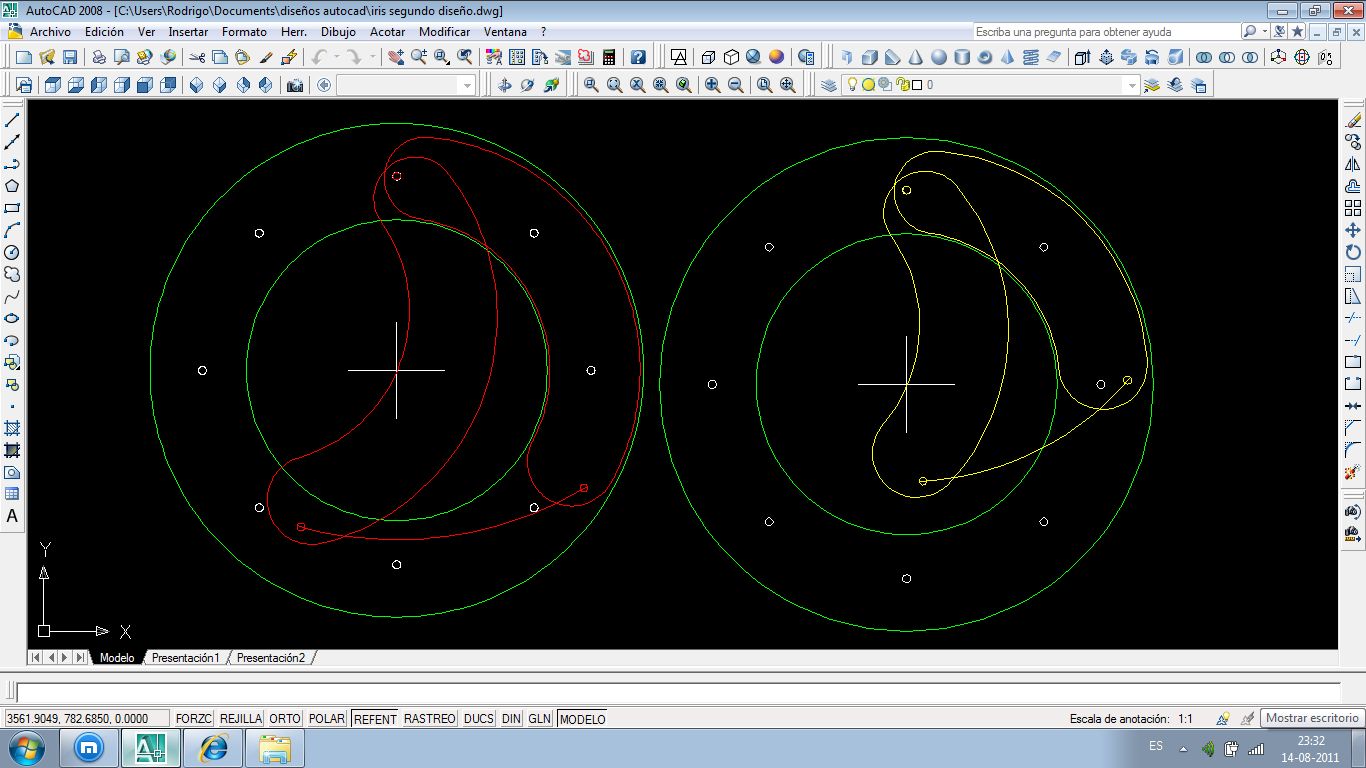1366x768 pixels.
Task: Click the Windows Start button
Action: pos(25,748)
